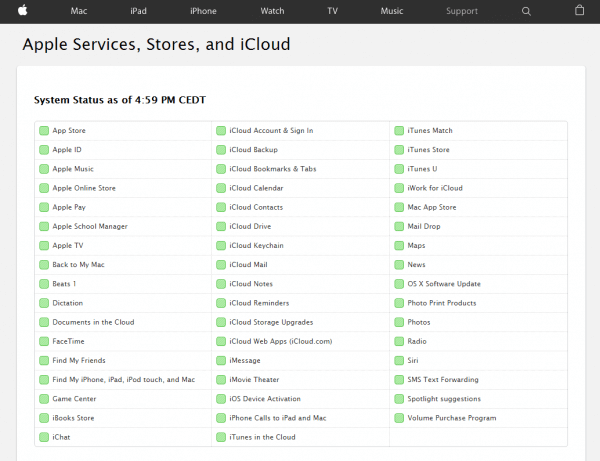Image resolution: width=600 pixels, height=461 pixels.
Task: Open the Mac menu in navigation bar
Action: tap(78, 11)
